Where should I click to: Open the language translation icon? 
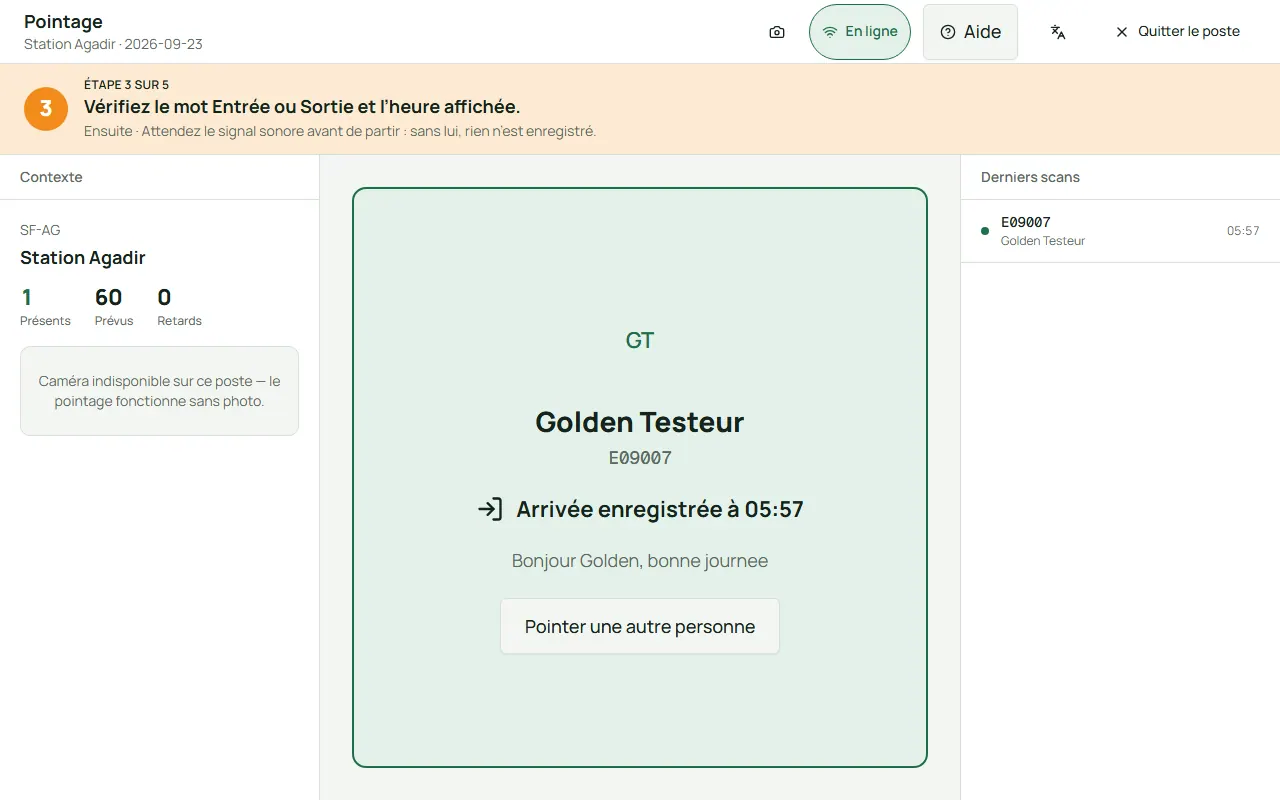(1058, 32)
